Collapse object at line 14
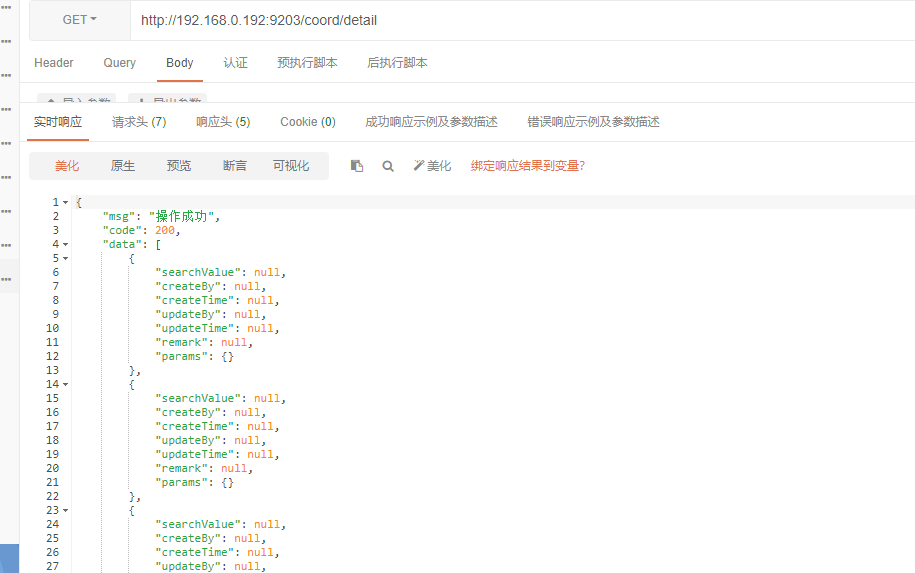 tap(65, 385)
